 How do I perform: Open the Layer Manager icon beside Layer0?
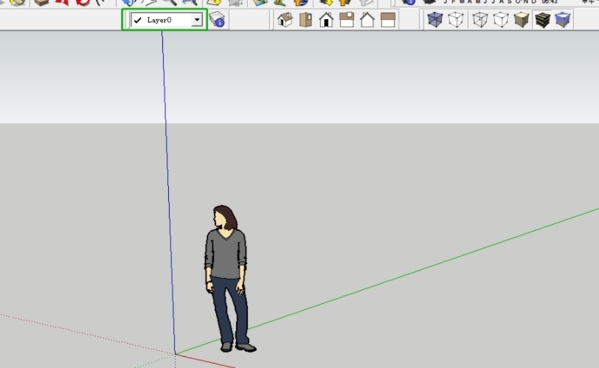point(217,19)
